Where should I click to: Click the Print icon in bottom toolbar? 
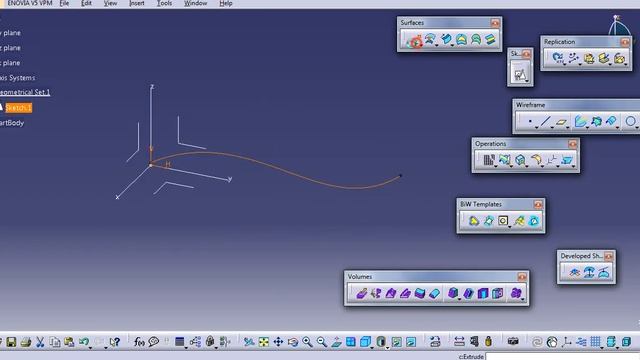tap(26, 342)
